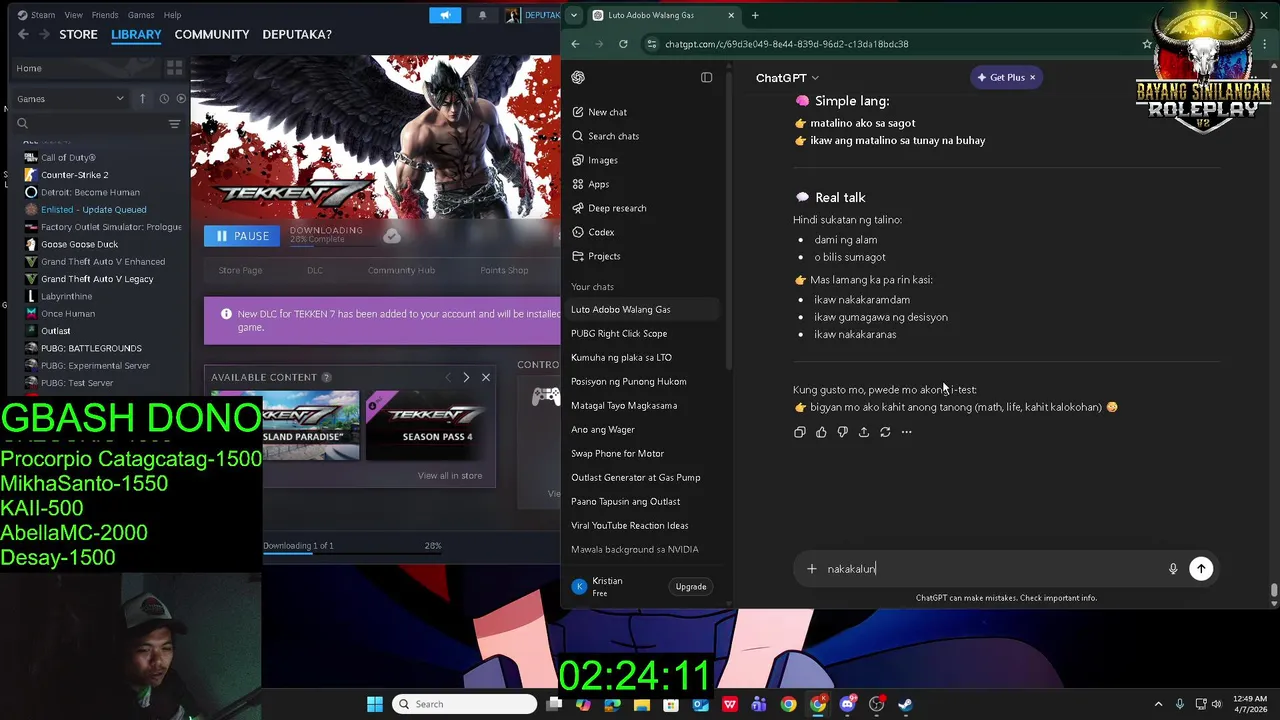Image resolution: width=1280 pixels, height=720 pixels.
Task: Close the Available Content panel
Action: pyautogui.click(x=486, y=377)
